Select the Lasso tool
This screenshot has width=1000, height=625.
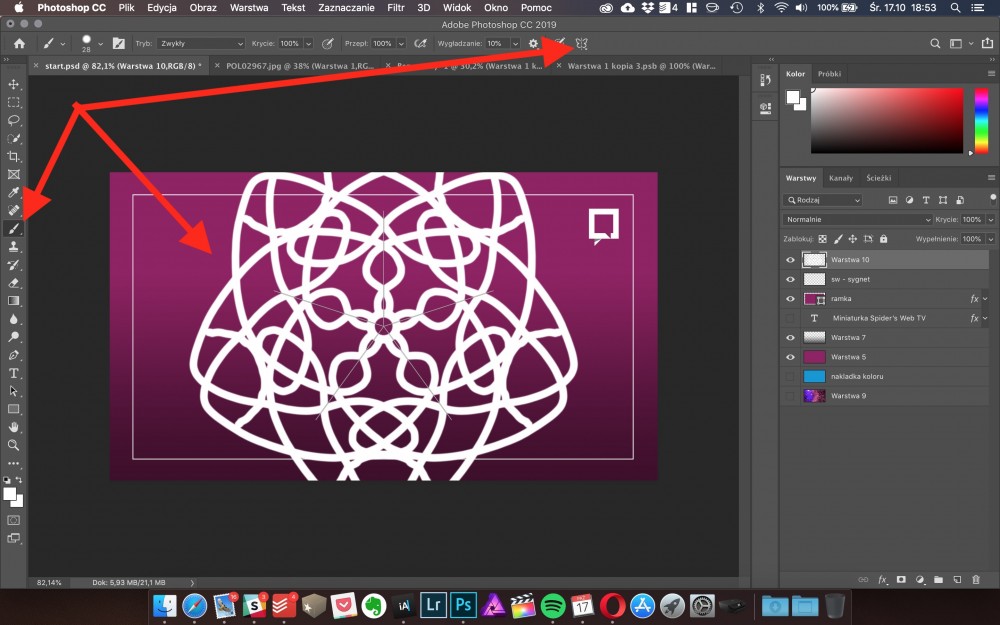click(x=13, y=120)
